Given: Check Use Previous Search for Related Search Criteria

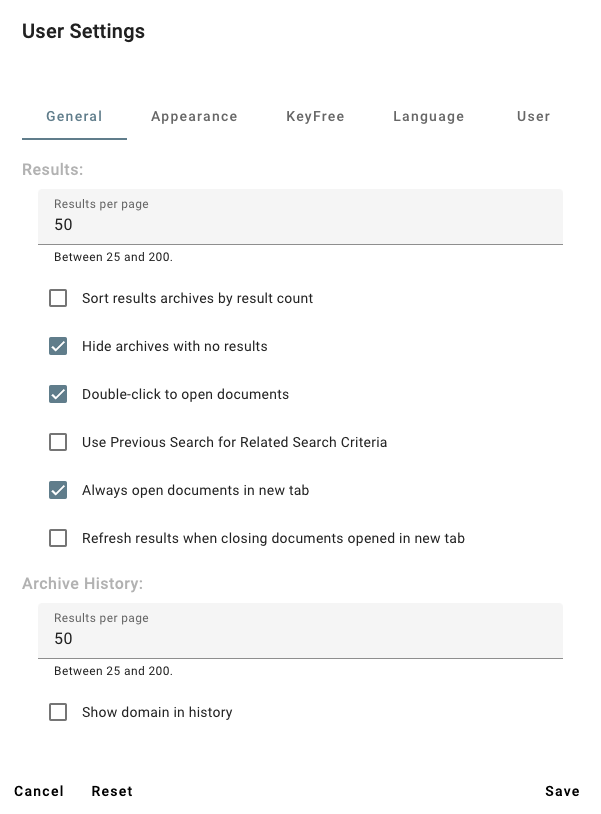Looking at the screenshot, I should coord(59,442).
